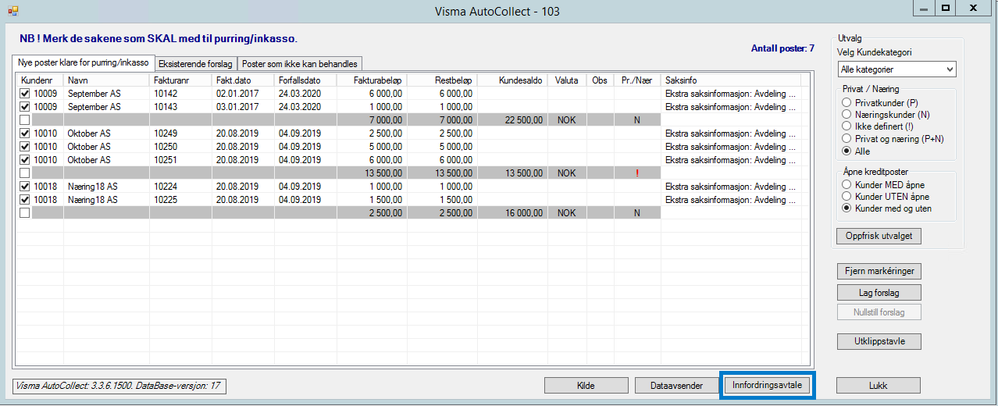The height and width of the screenshot is (406, 998).
Task: Click the 03.01.2017 invoice date cell
Action: tap(236, 107)
